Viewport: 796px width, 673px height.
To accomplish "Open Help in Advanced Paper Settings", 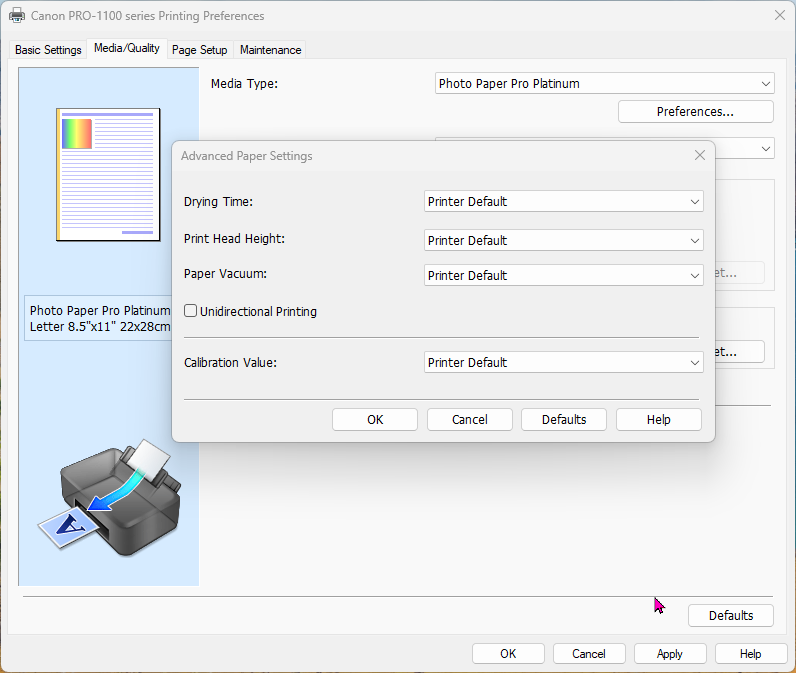I will [658, 420].
